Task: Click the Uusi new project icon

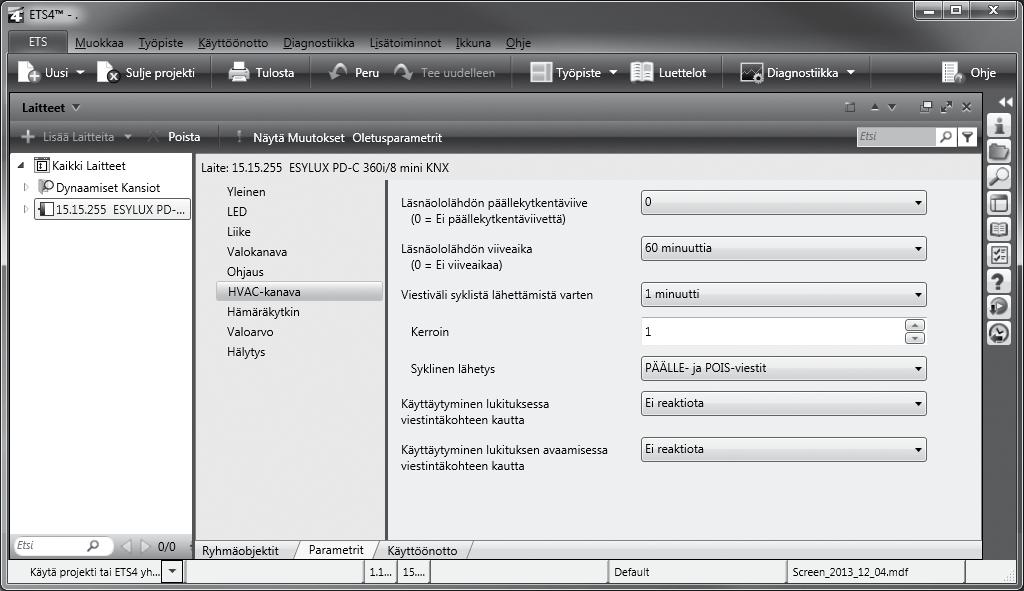Action: pyautogui.click(x=29, y=72)
